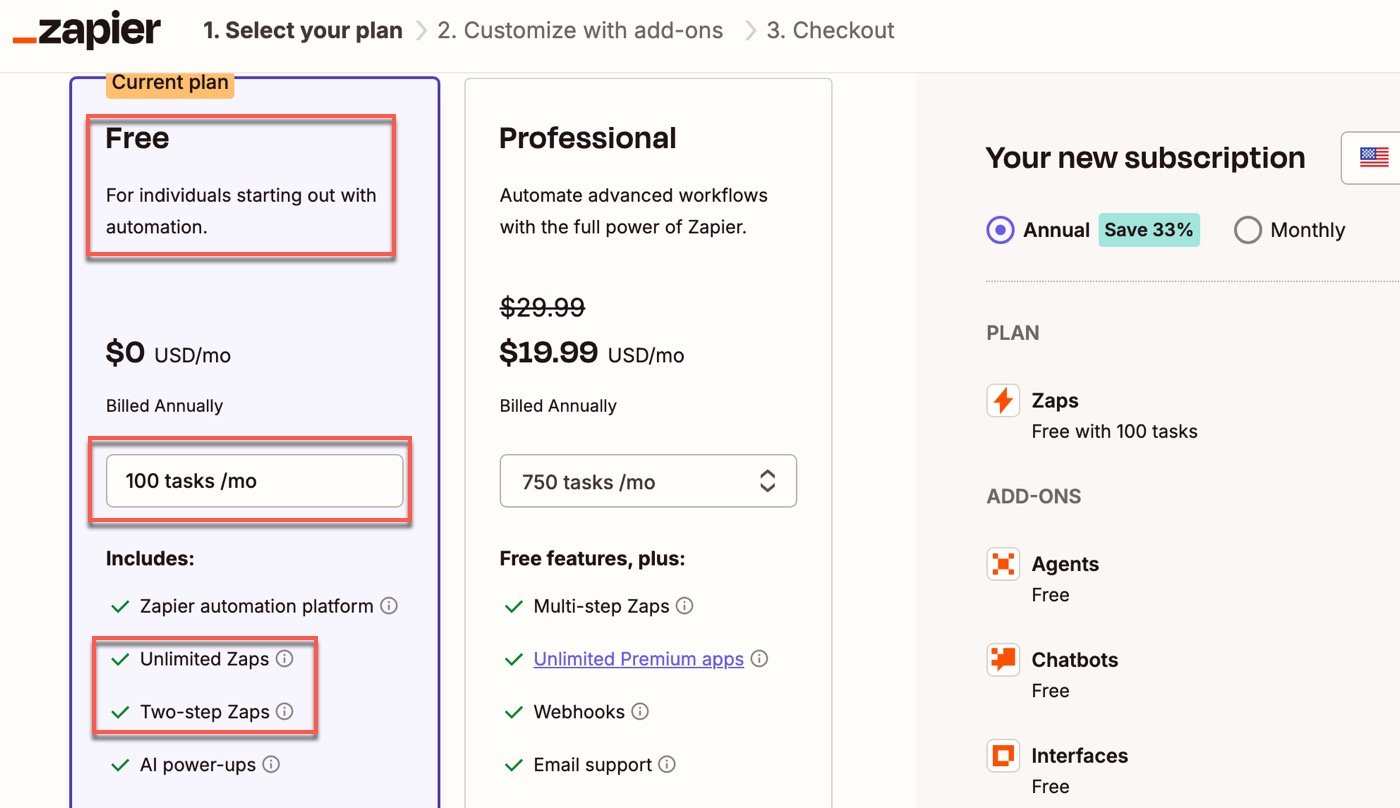Click the 100 tasks /mo field

point(255,481)
